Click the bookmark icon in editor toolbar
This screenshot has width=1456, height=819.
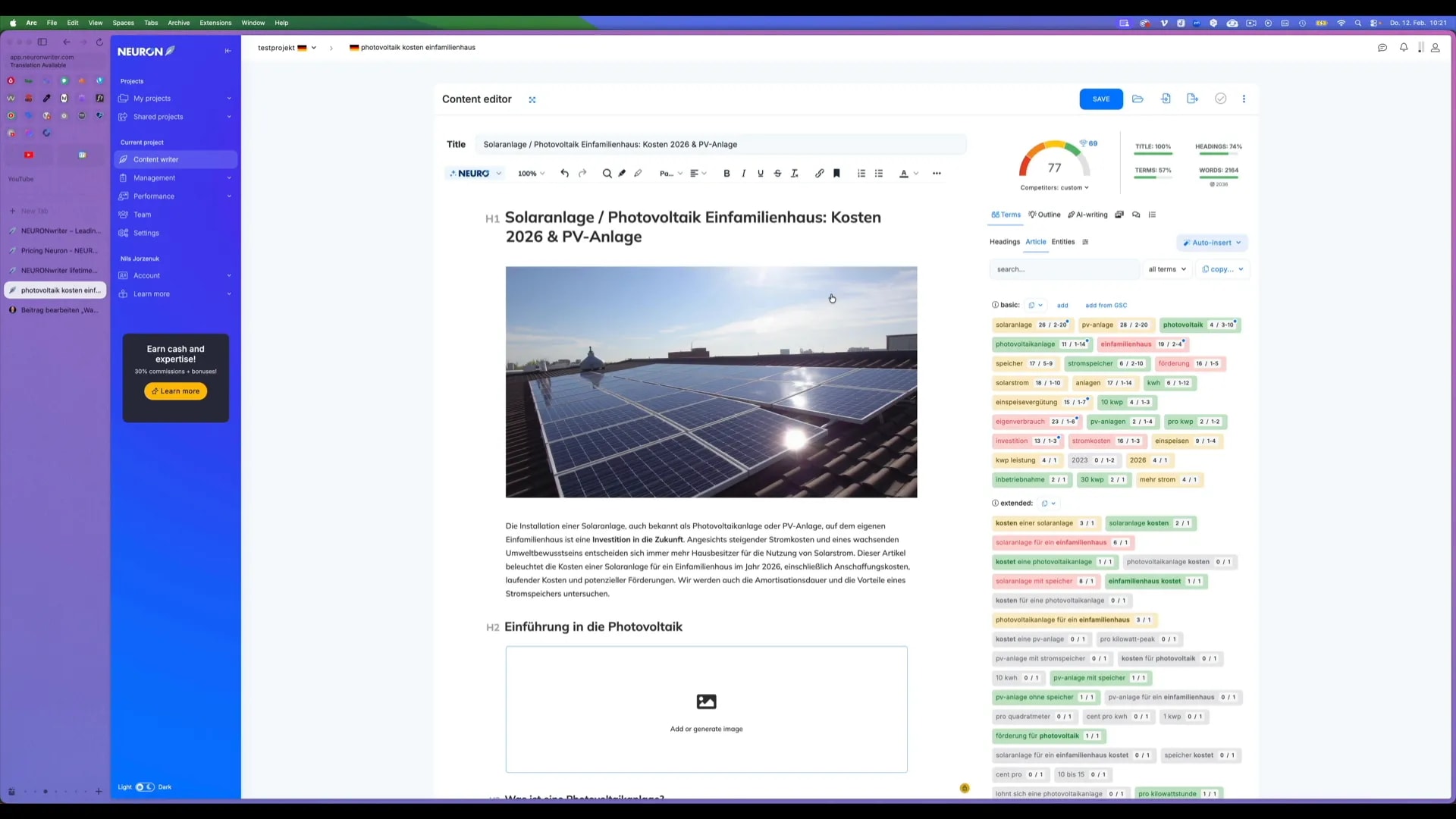836,174
